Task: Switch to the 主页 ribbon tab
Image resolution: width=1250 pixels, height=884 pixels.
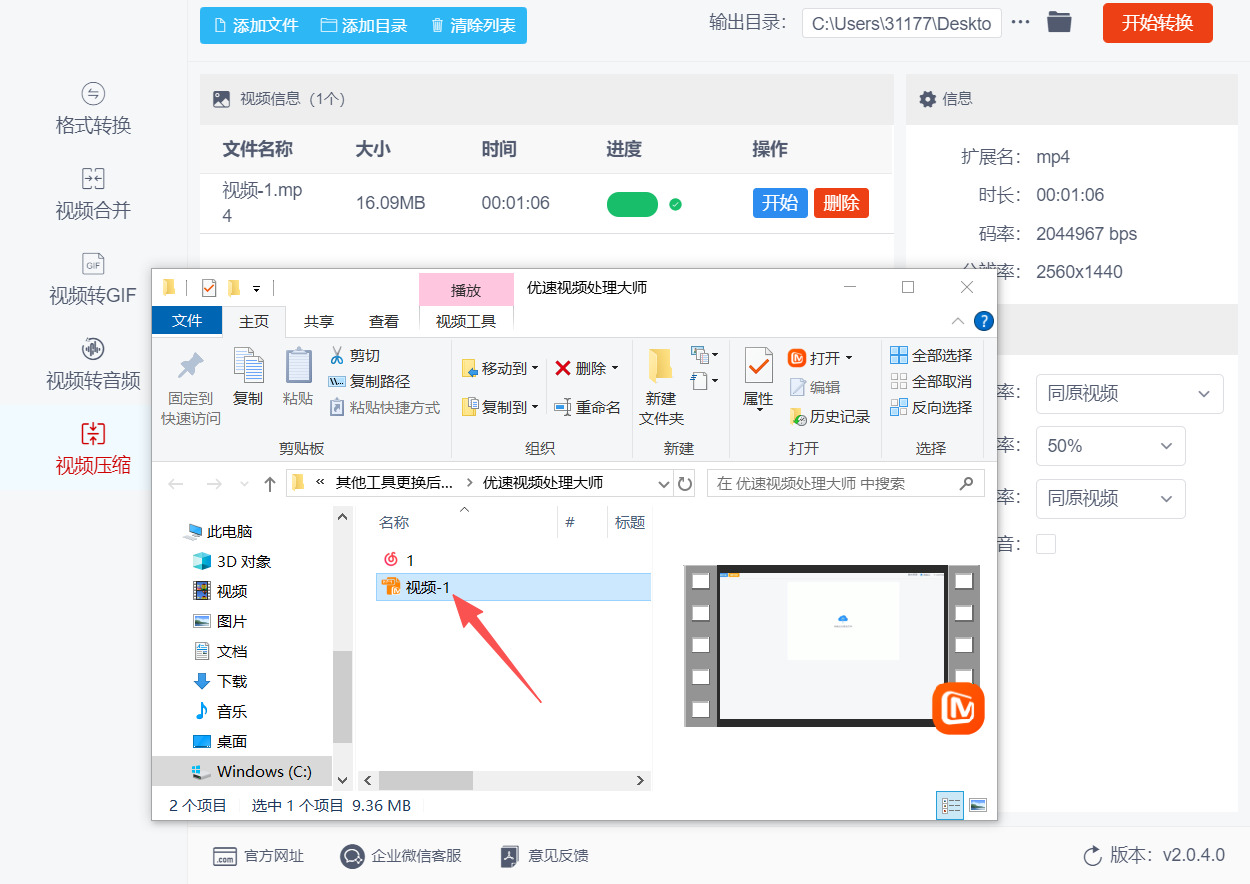Action: point(254,321)
